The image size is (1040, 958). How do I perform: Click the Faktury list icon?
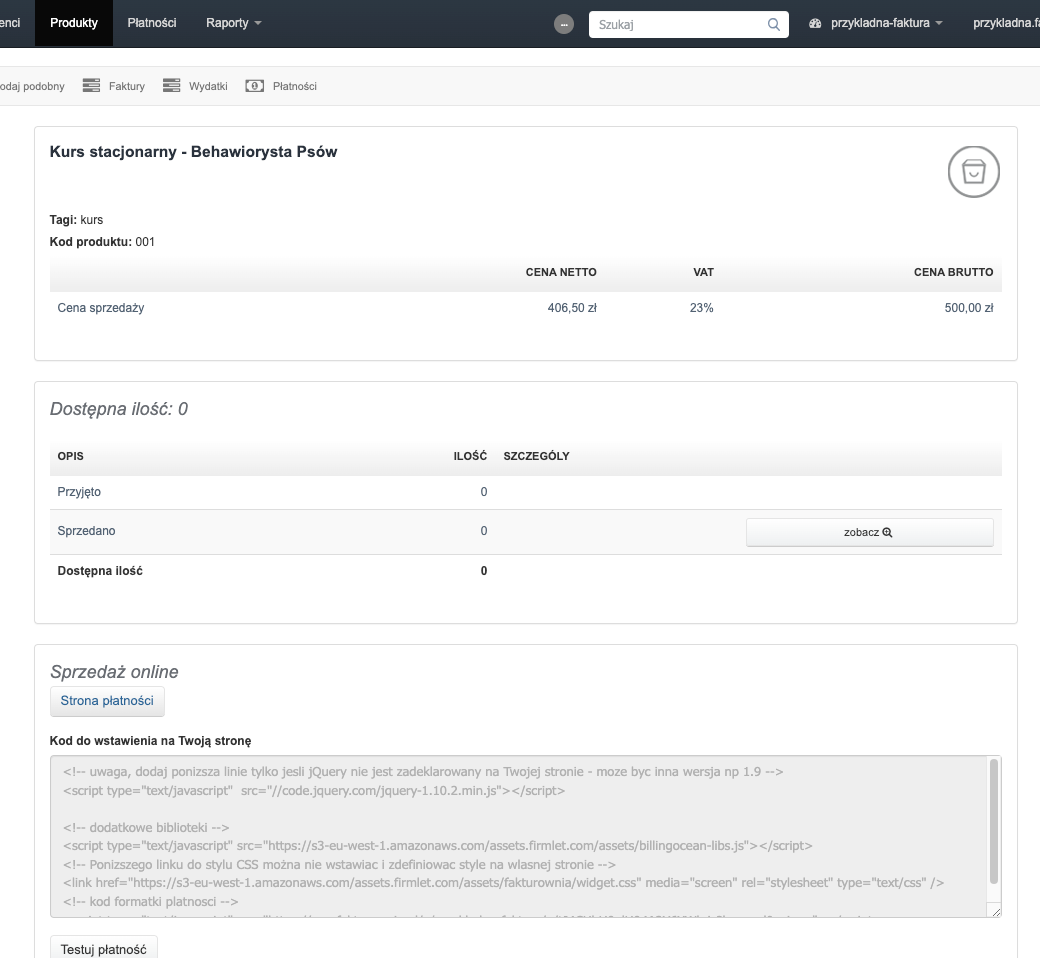(92, 86)
